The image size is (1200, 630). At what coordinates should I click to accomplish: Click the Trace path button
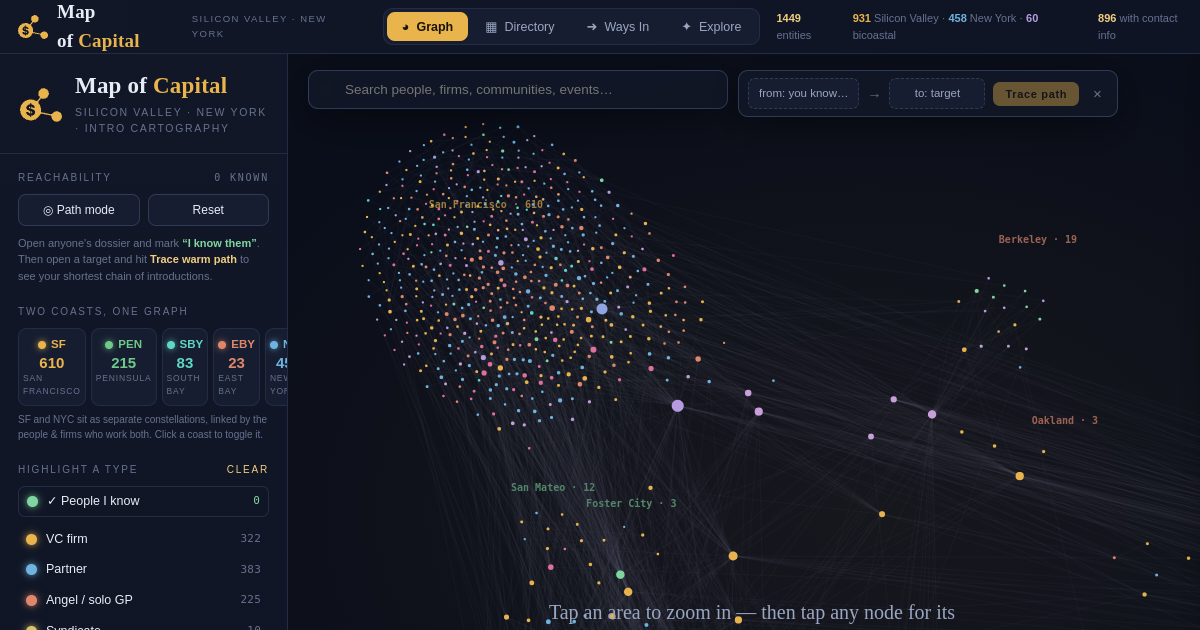[x=1036, y=94]
